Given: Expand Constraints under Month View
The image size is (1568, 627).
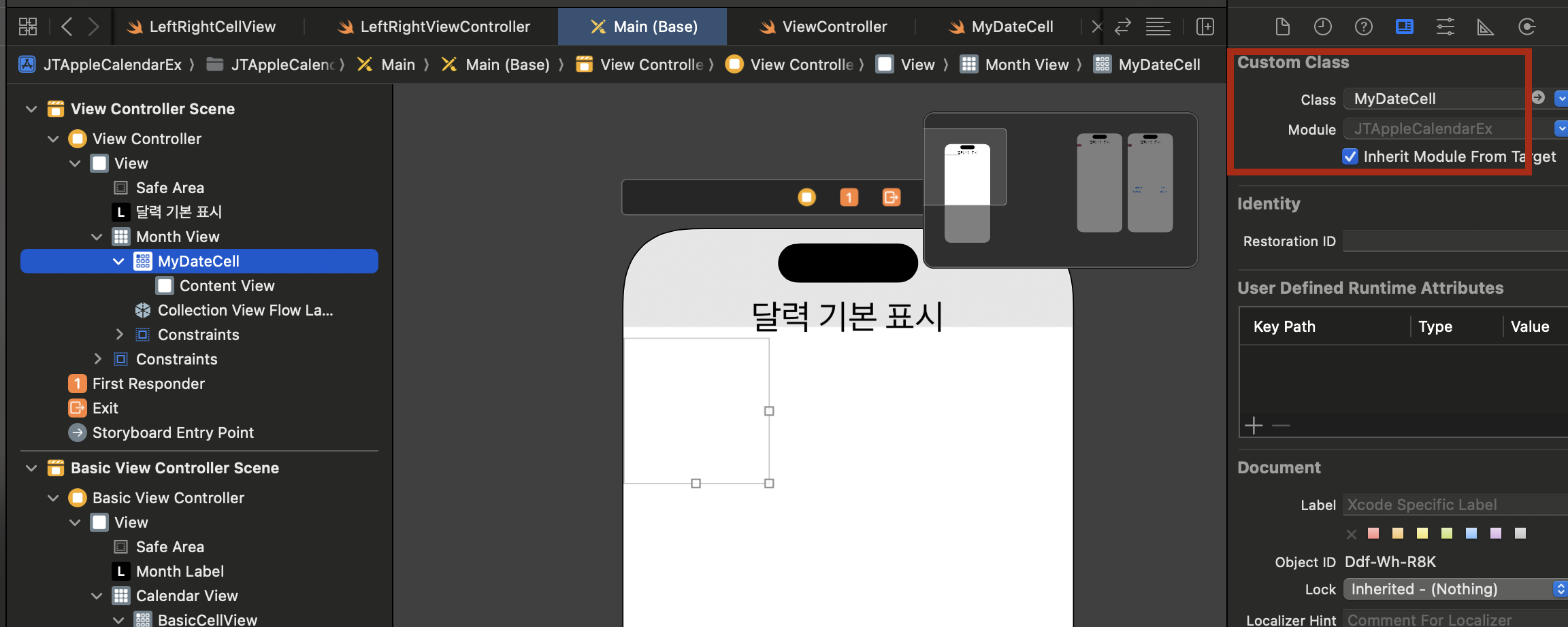Looking at the screenshot, I should click(x=118, y=335).
